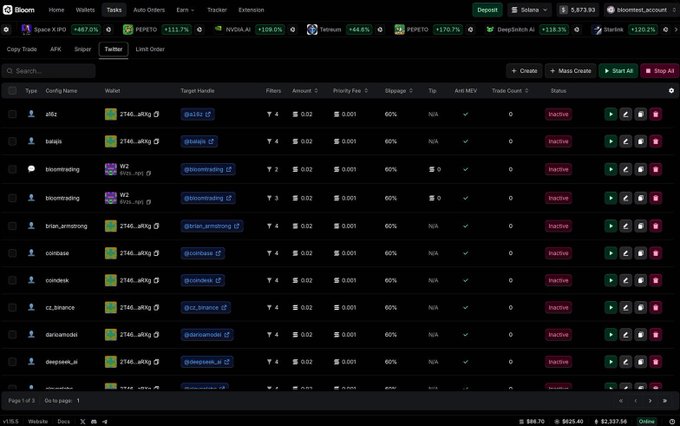
Task: Open the bloomtest_account dropdown
Action: point(641,10)
